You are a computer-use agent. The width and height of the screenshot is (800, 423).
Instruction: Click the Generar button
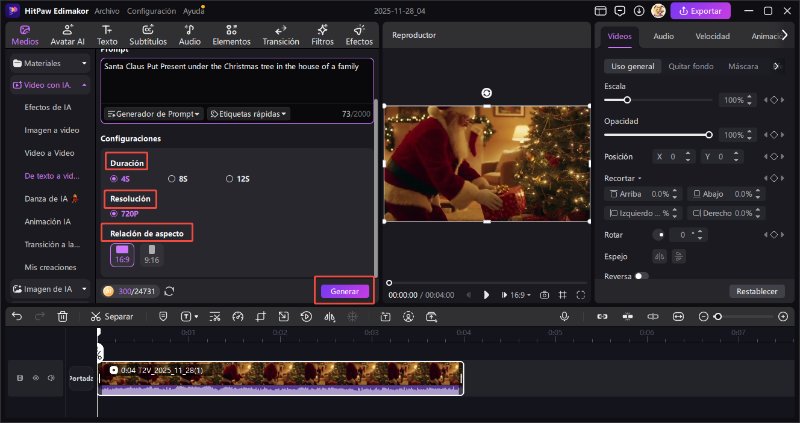tap(344, 291)
